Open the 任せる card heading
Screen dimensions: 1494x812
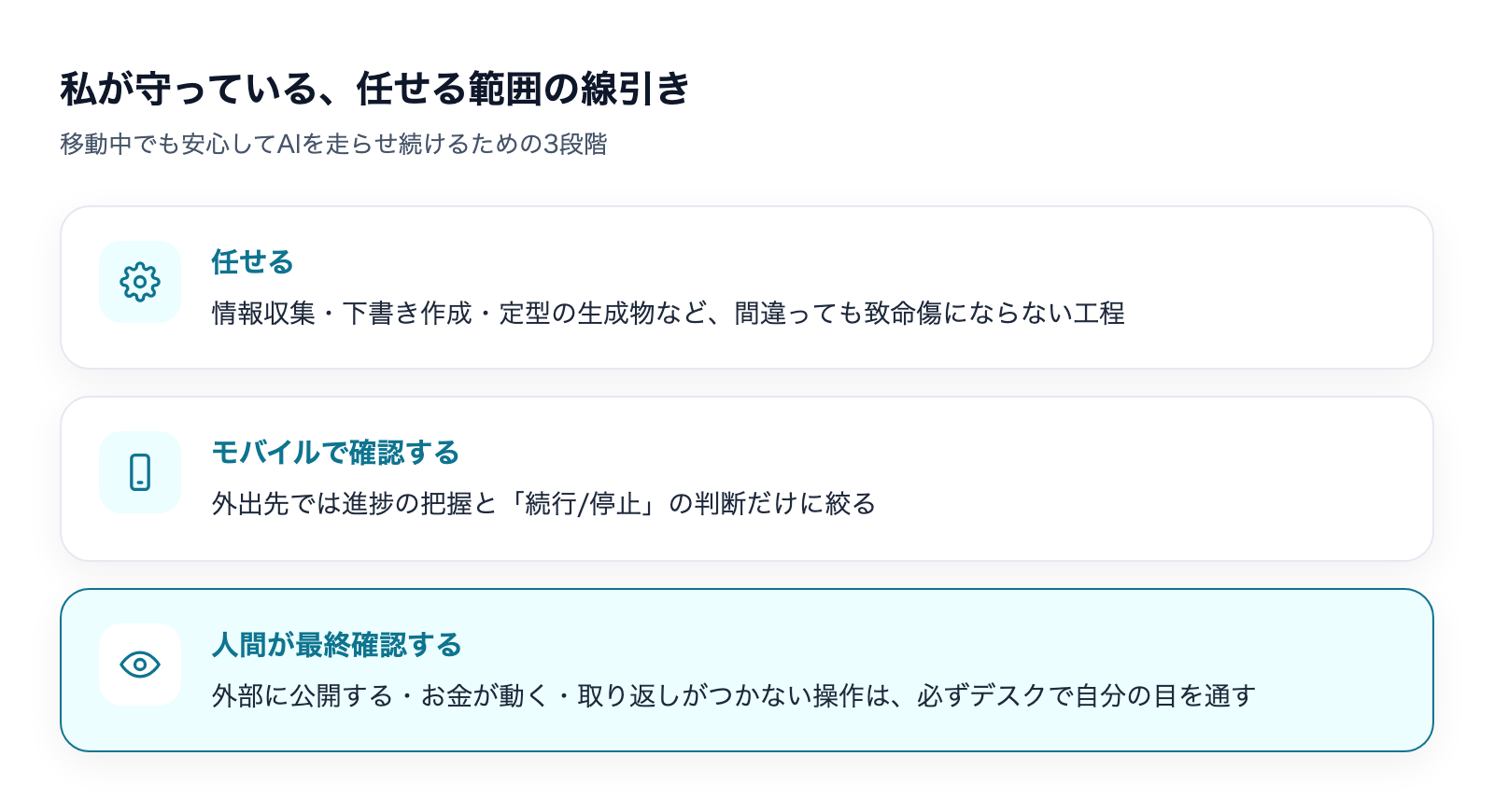tap(252, 262)
